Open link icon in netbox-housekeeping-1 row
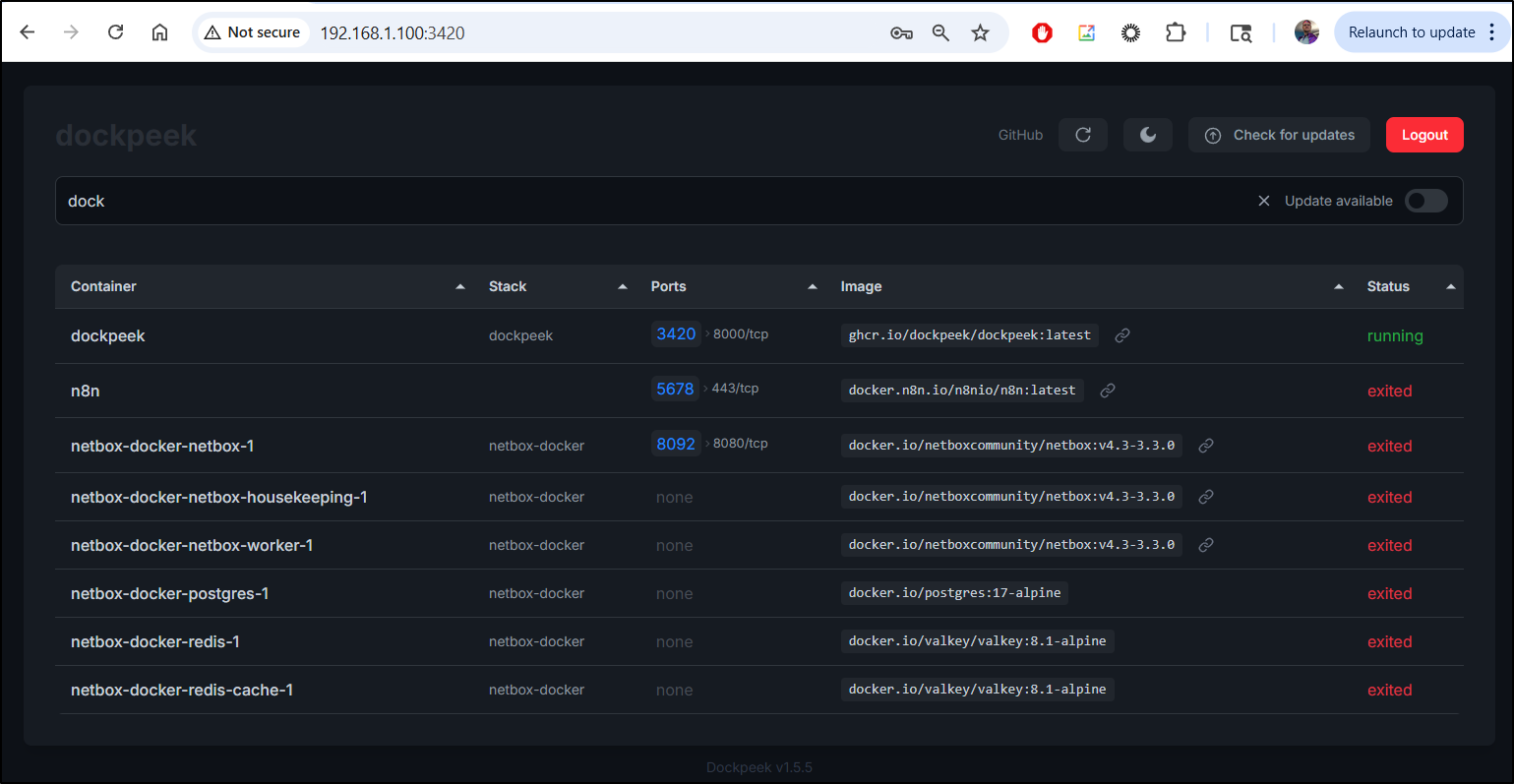 point(1206,497)
